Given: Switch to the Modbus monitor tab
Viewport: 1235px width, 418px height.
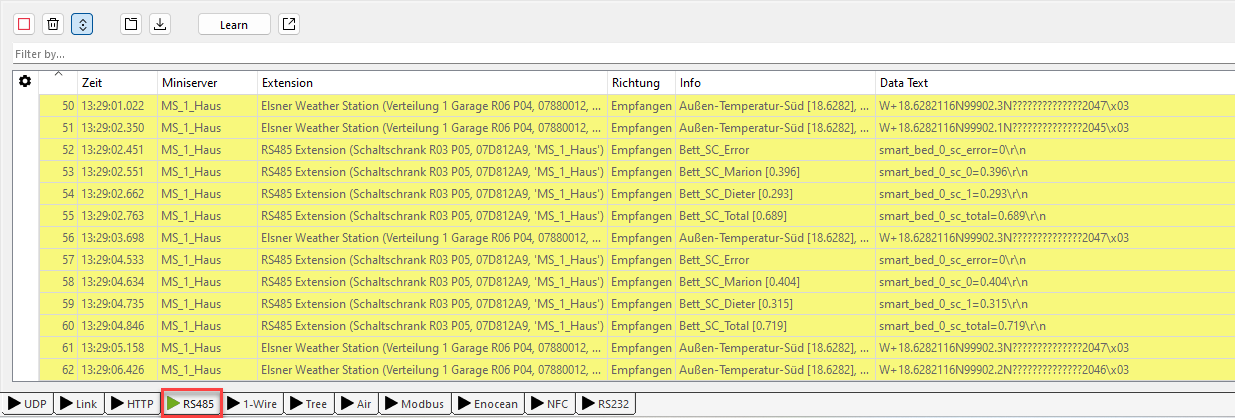Looking at the screenshot, I should pyautogui.click(x=415, y=404).
